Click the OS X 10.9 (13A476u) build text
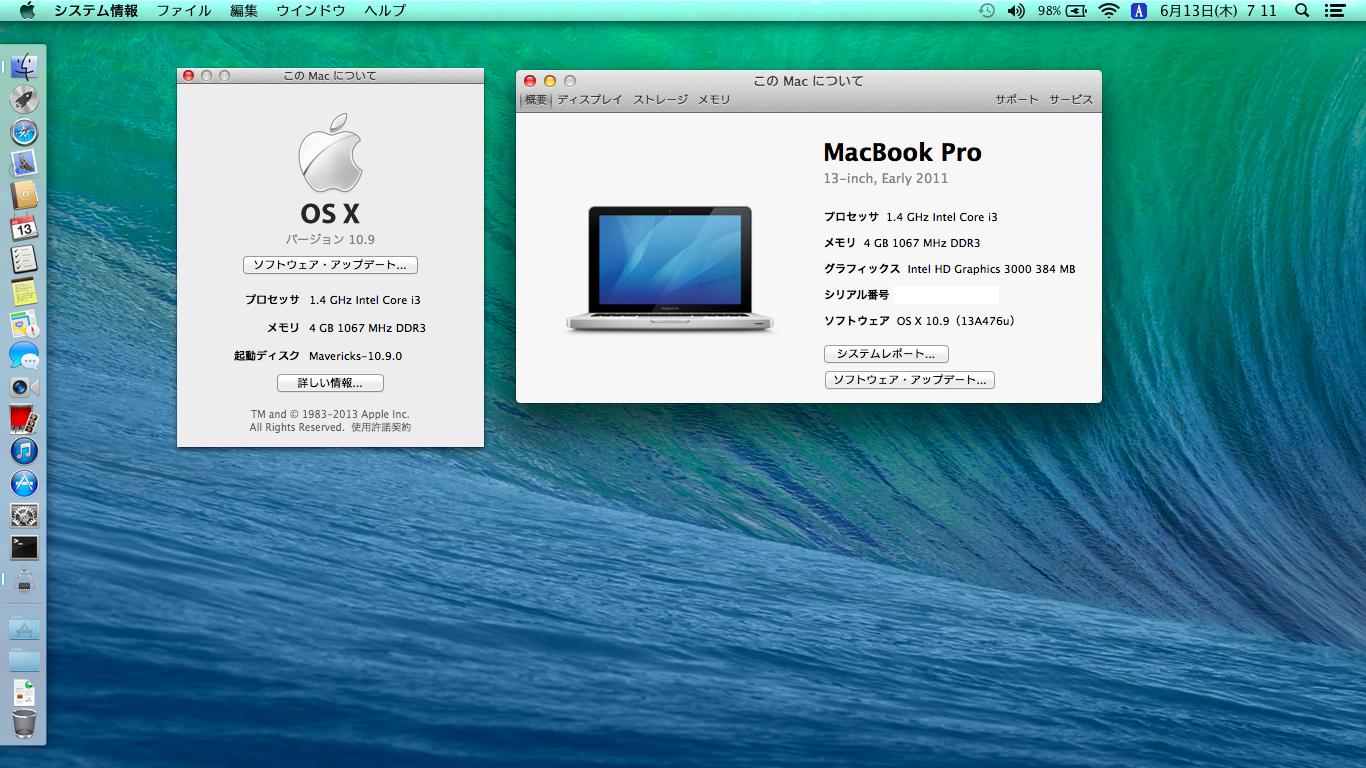The width and height of the screenshot is (1366, 768). [x=956, y=321]
